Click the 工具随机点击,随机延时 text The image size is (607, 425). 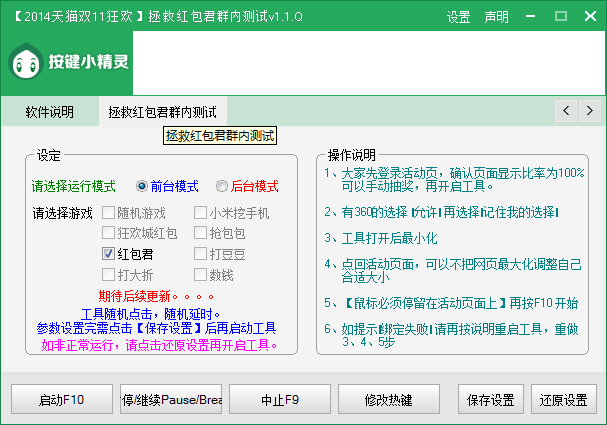[151, 314]
